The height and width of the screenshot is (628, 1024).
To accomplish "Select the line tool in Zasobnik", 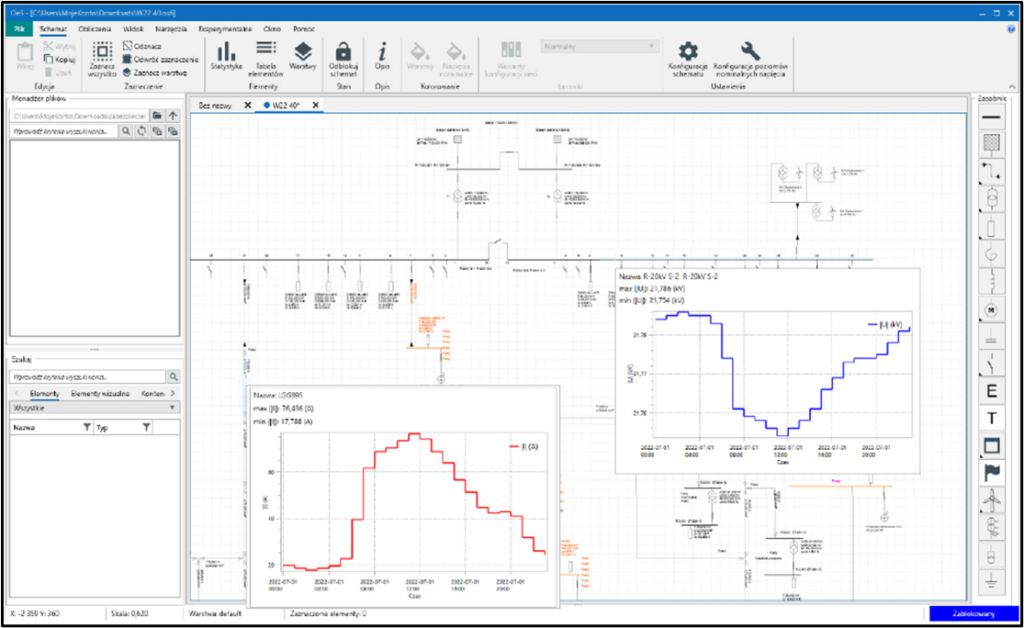I will 991,118.
